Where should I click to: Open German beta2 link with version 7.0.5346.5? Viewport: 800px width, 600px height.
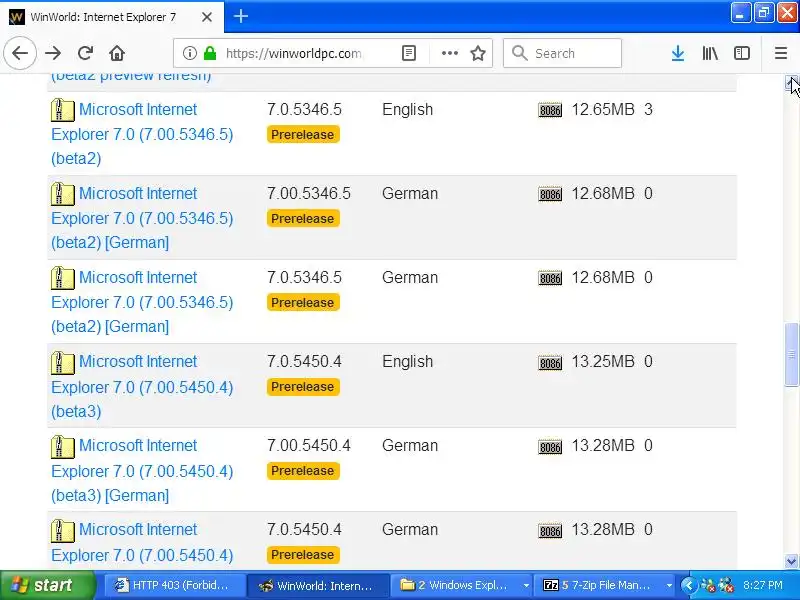click(142, 302)
